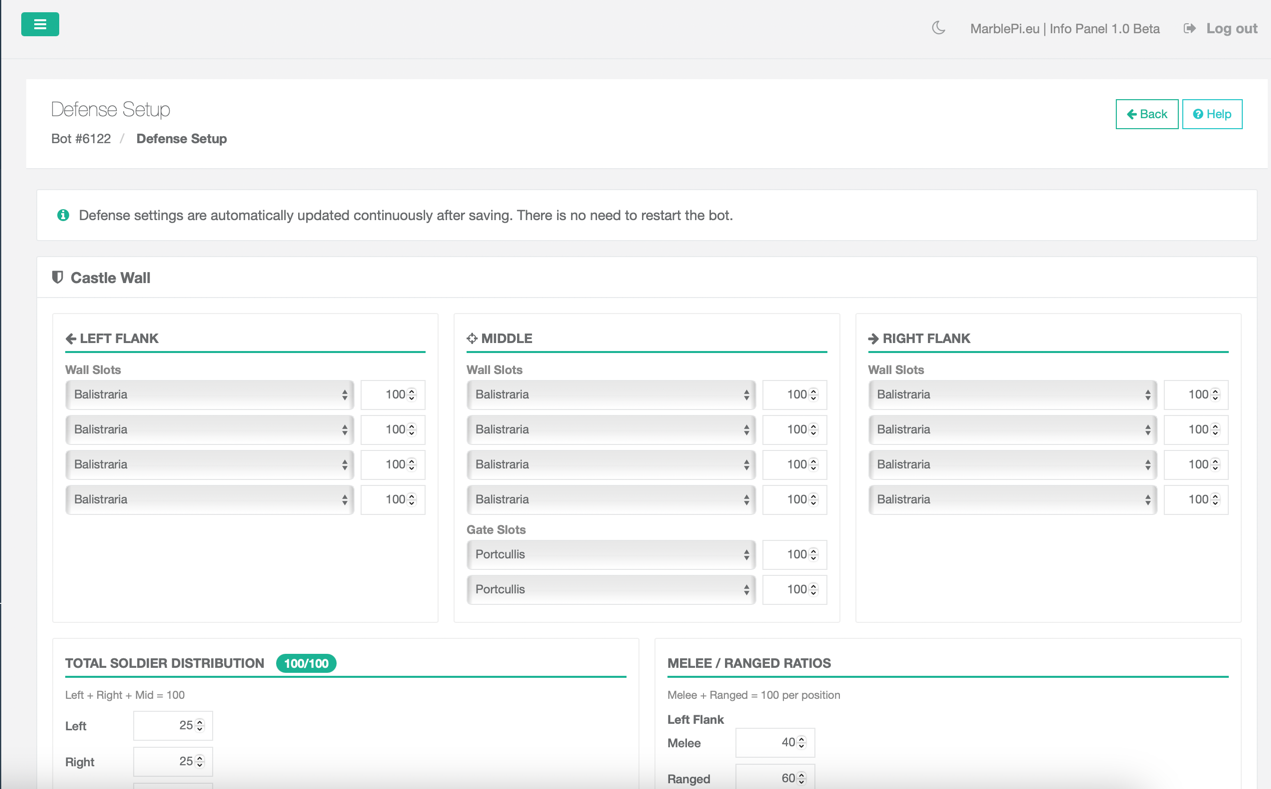Click the Middle crosshair icon
The height and width of the screenshot is (789, 1271).
click(472, 339)
